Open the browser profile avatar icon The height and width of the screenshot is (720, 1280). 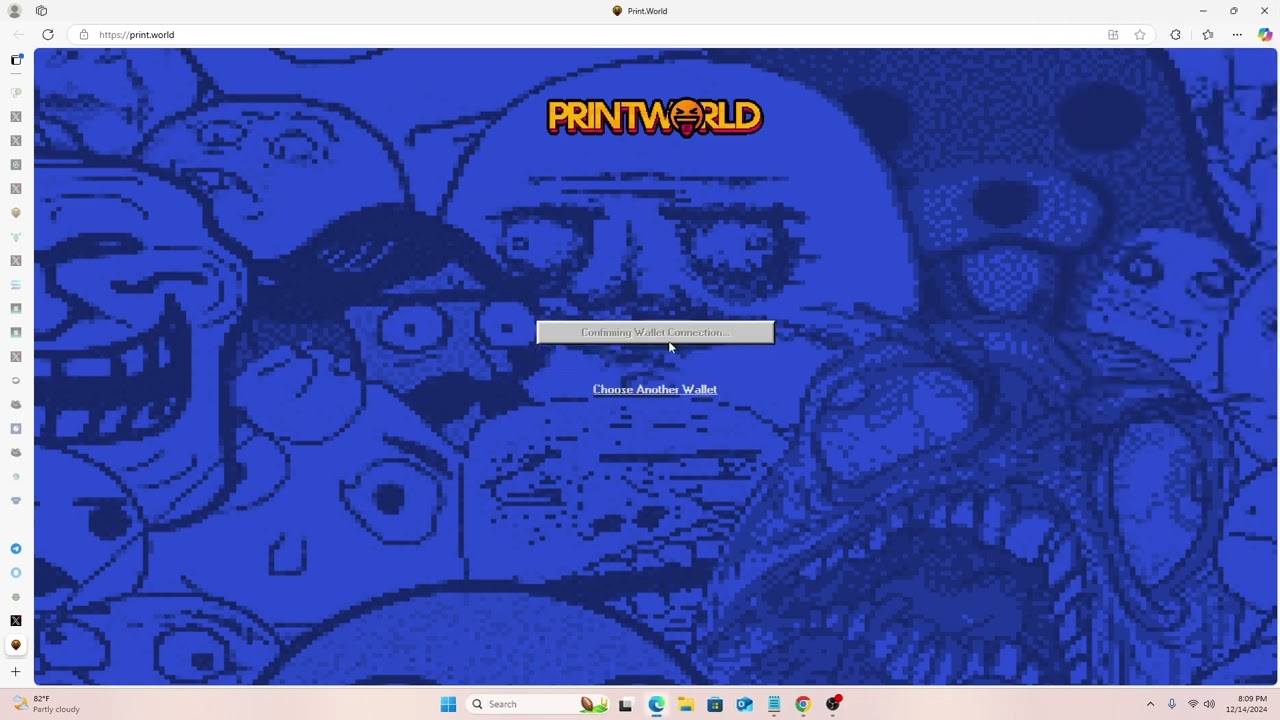15,11
